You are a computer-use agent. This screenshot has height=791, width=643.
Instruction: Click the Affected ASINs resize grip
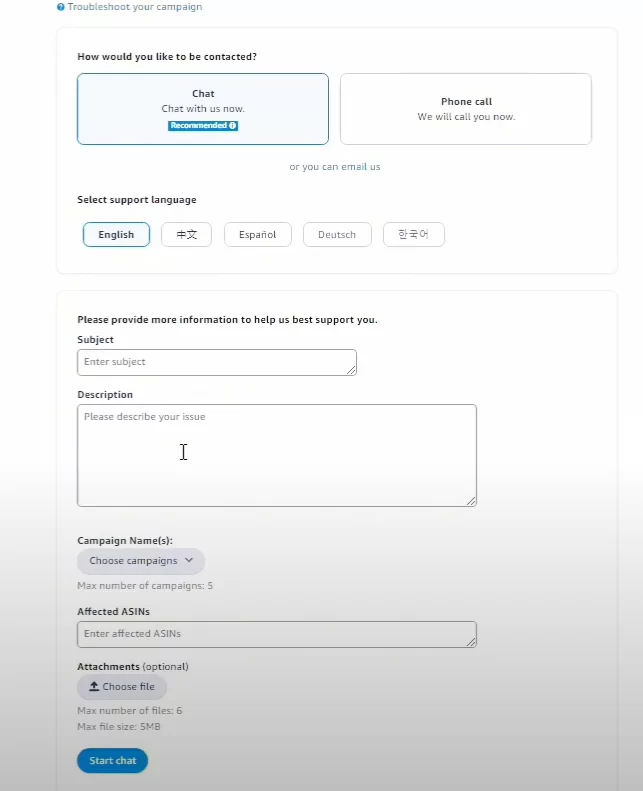(471, 642)
